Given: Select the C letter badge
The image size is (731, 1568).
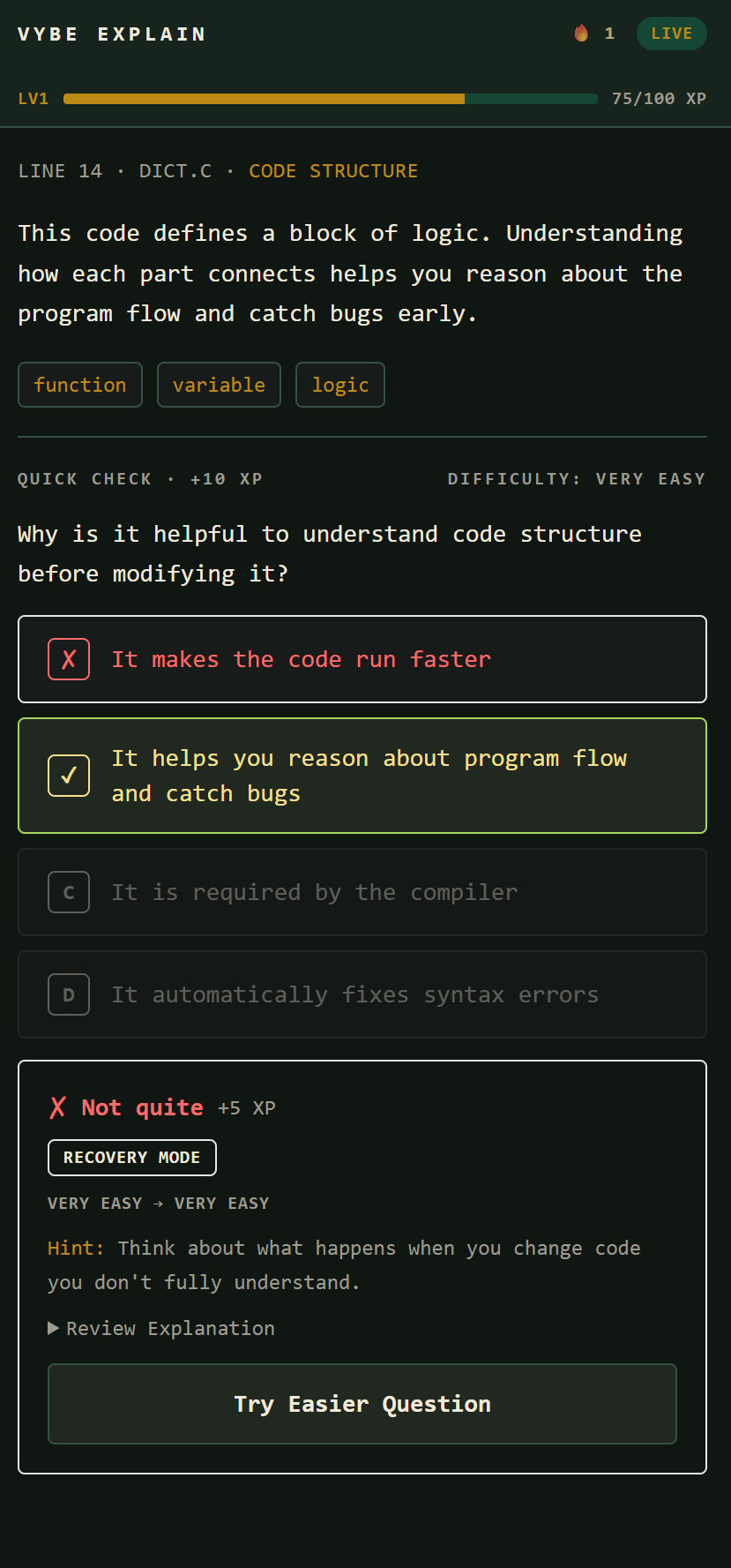Looking at the screenshot, I should 69,892.
